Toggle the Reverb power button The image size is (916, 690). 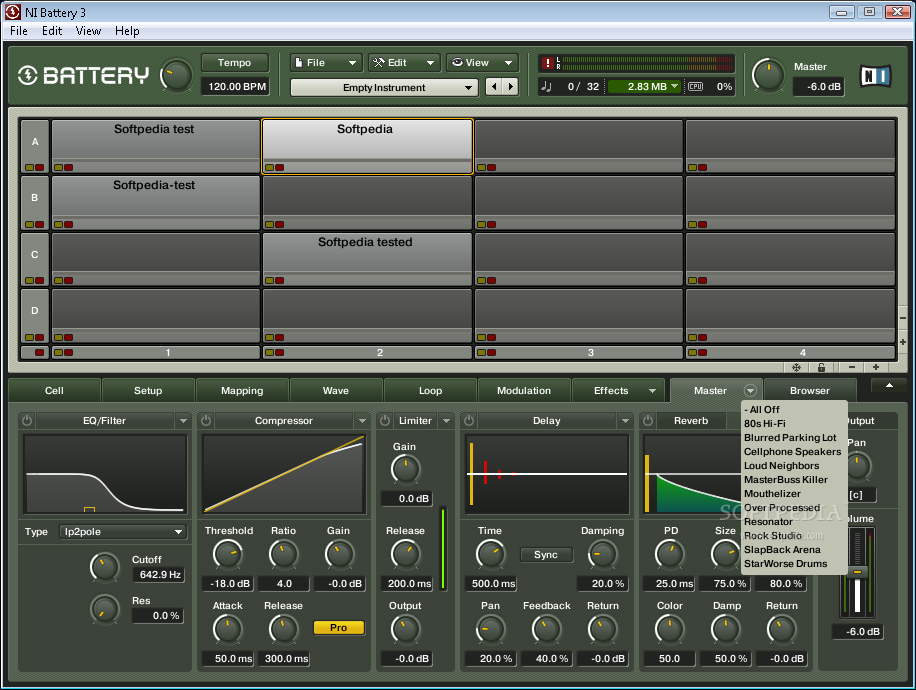click(648, 421)
